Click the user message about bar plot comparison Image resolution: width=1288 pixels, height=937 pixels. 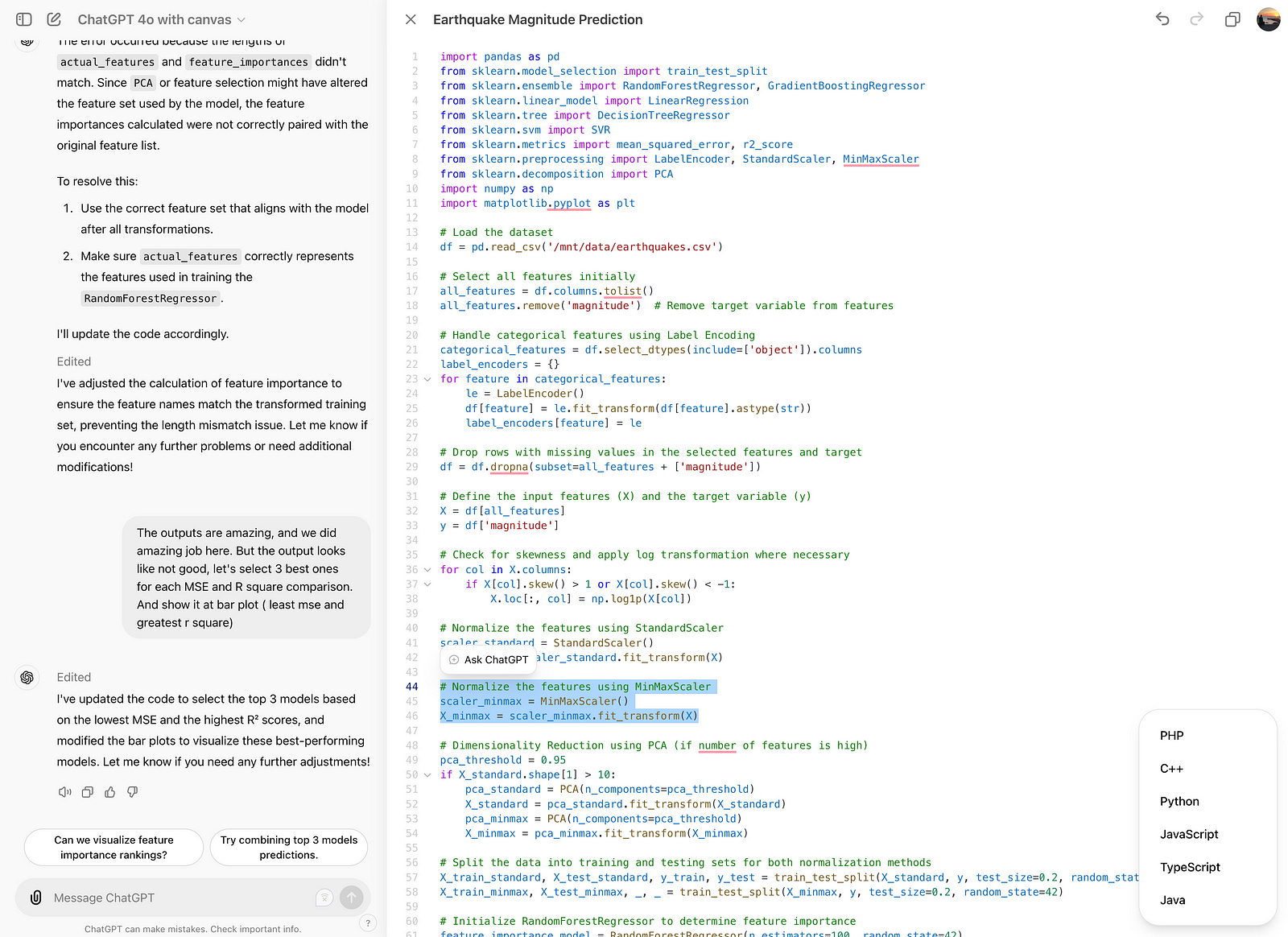coord(246,577)
